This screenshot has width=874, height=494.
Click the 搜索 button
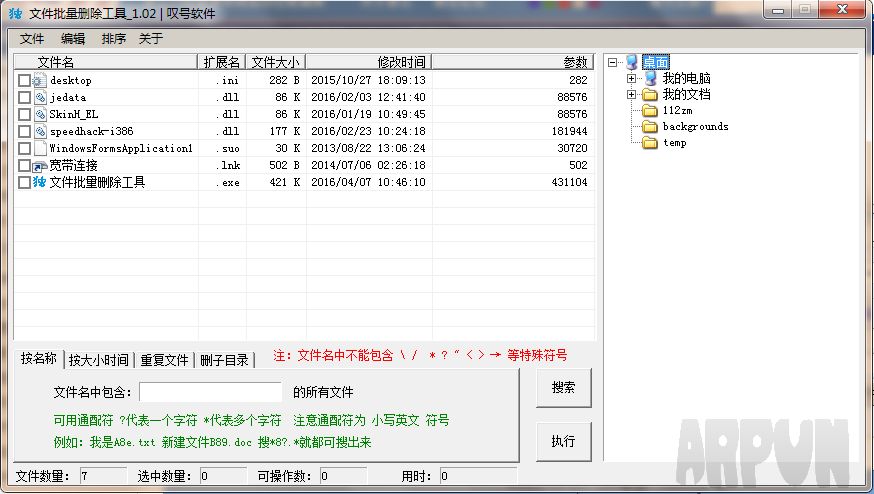click(x=563, y=388)
